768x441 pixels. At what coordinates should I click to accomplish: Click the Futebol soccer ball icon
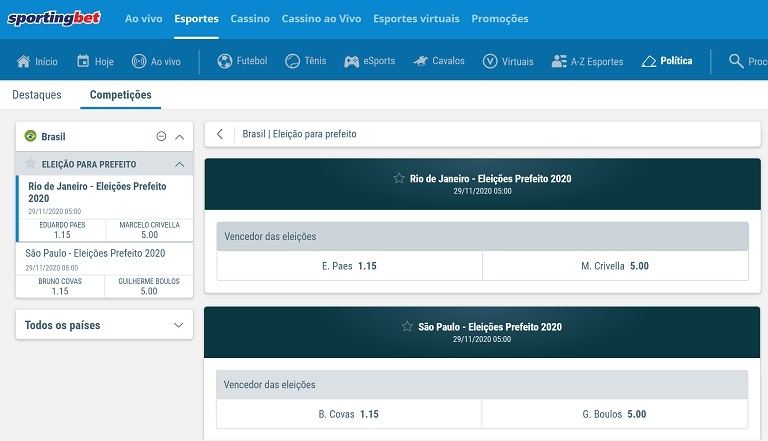point(225,61)
